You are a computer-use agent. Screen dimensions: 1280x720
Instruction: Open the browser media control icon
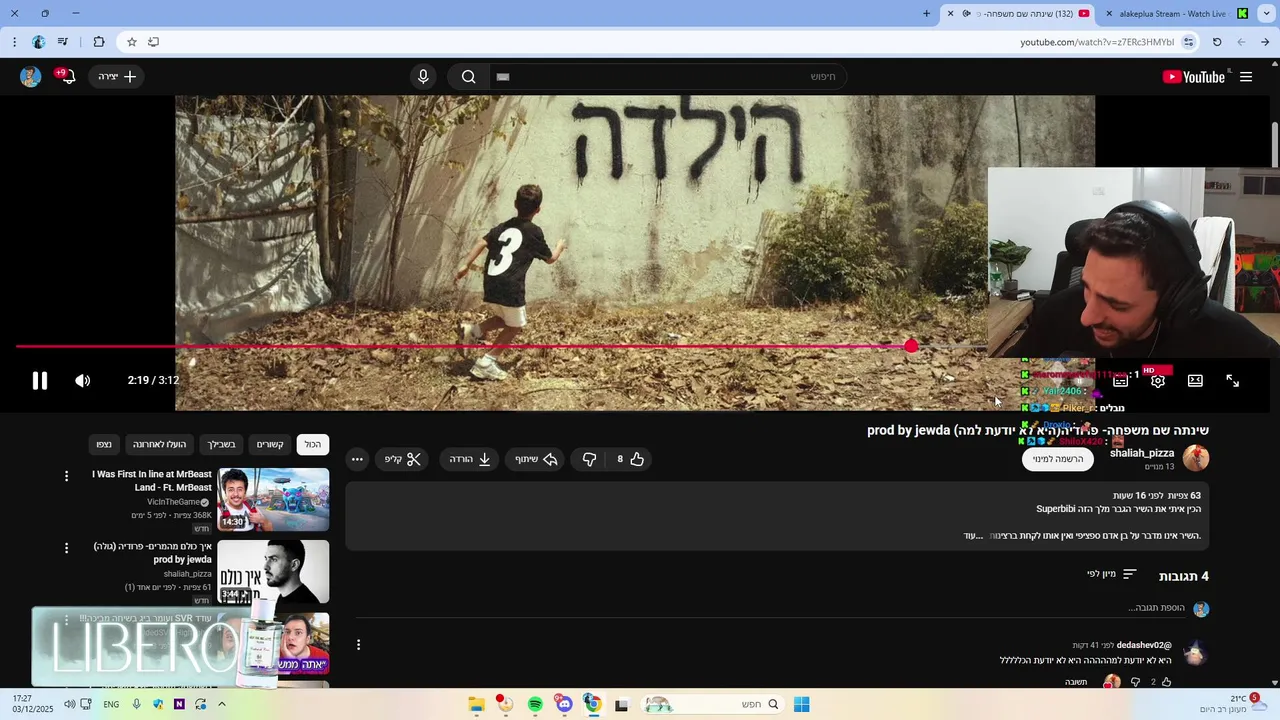pyautogui.click(x=63, y=42)
